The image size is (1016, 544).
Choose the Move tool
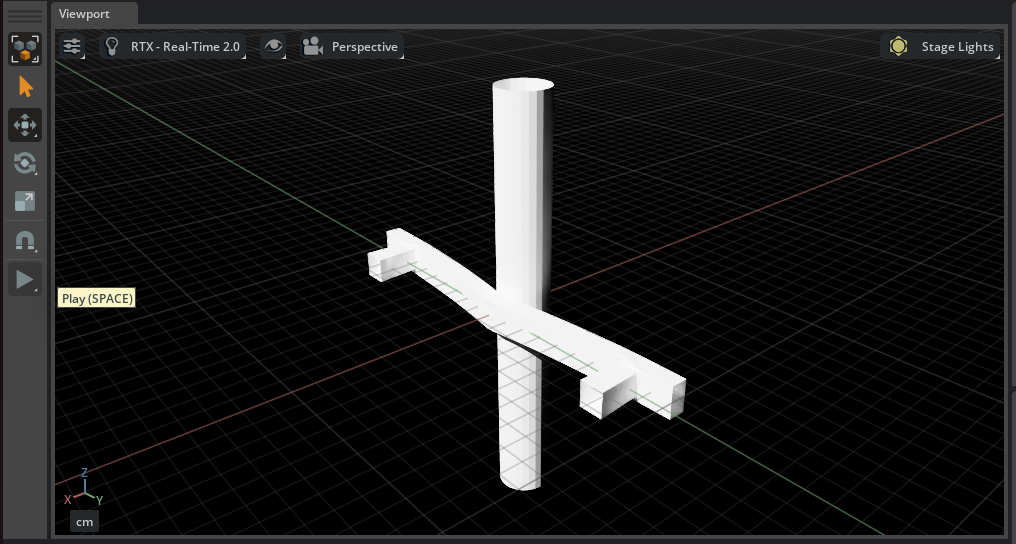pyautogui.click(x=25, y=125)
